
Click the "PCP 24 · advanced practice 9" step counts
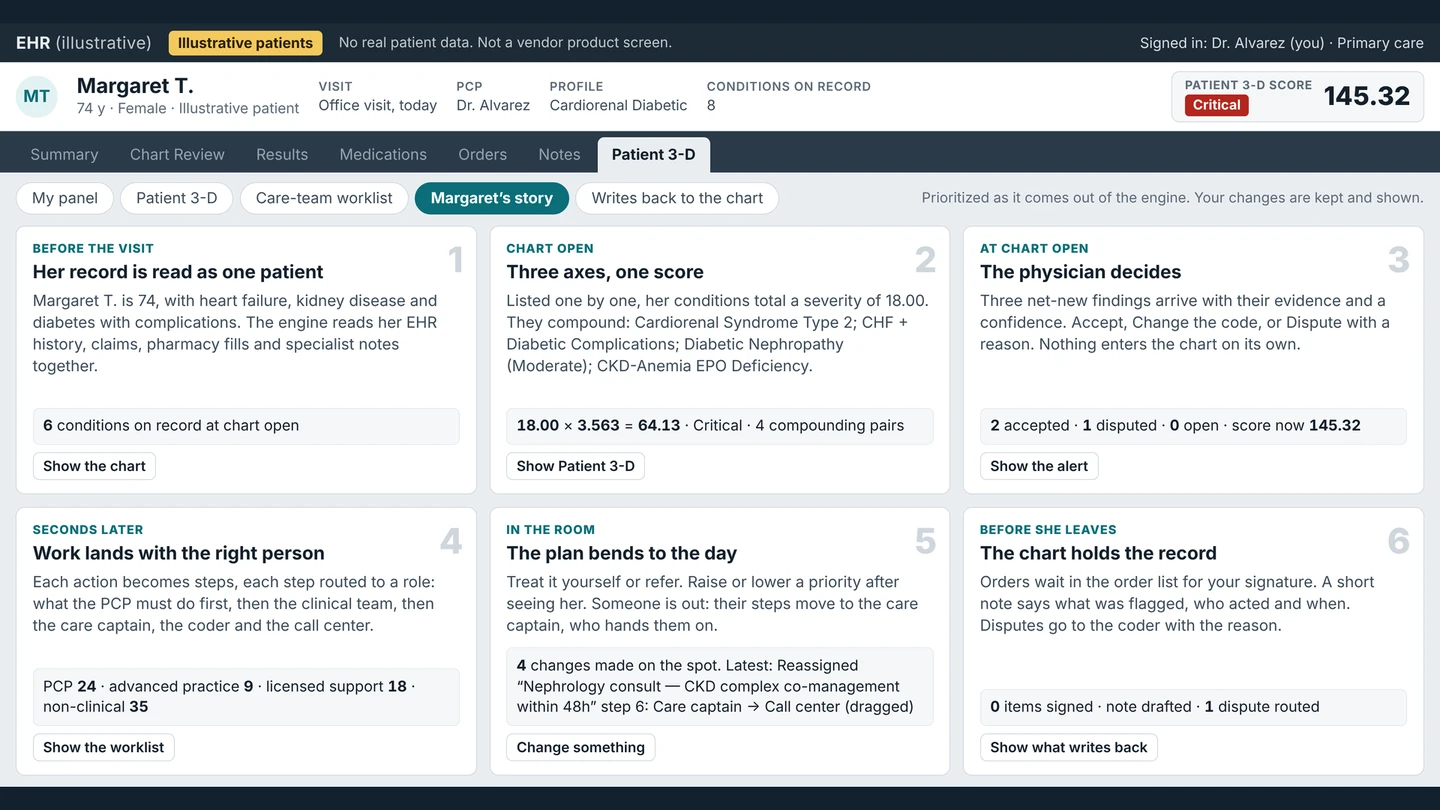coord(246,697)
